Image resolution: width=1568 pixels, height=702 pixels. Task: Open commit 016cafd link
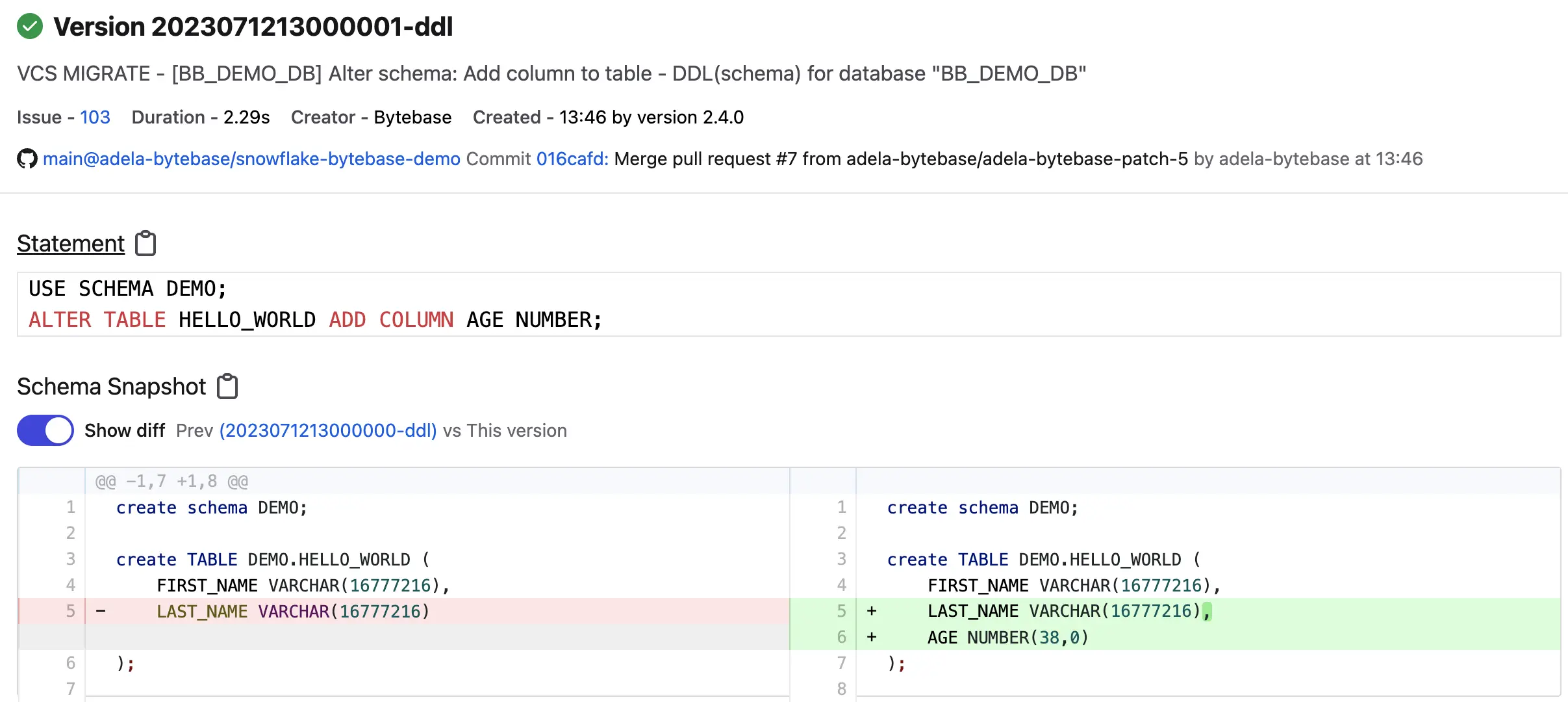(572, 159)
